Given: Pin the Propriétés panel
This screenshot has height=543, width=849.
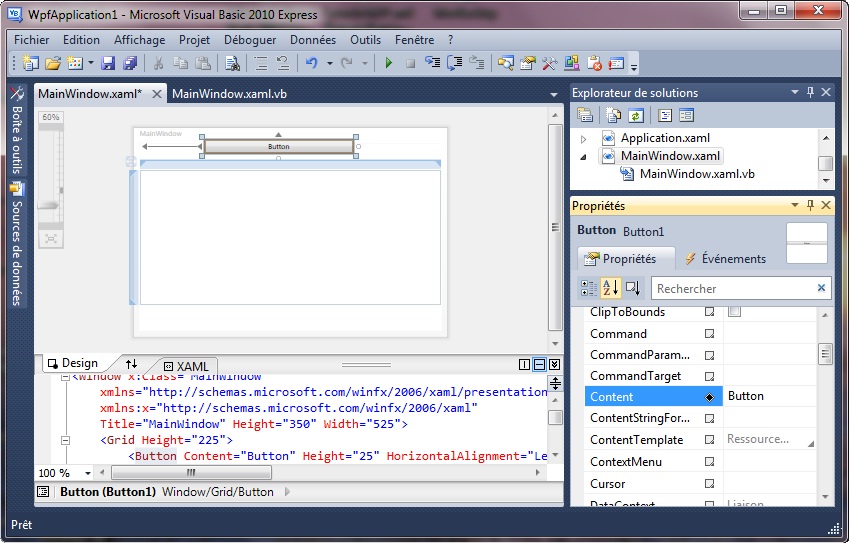Looking at the screenshot, I should (810, 205).
